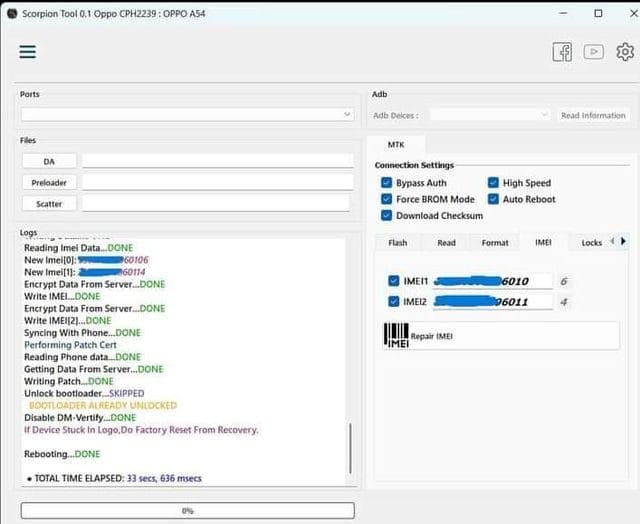
Task: Open the settings gear icon
Action: [x=625, y=52]
